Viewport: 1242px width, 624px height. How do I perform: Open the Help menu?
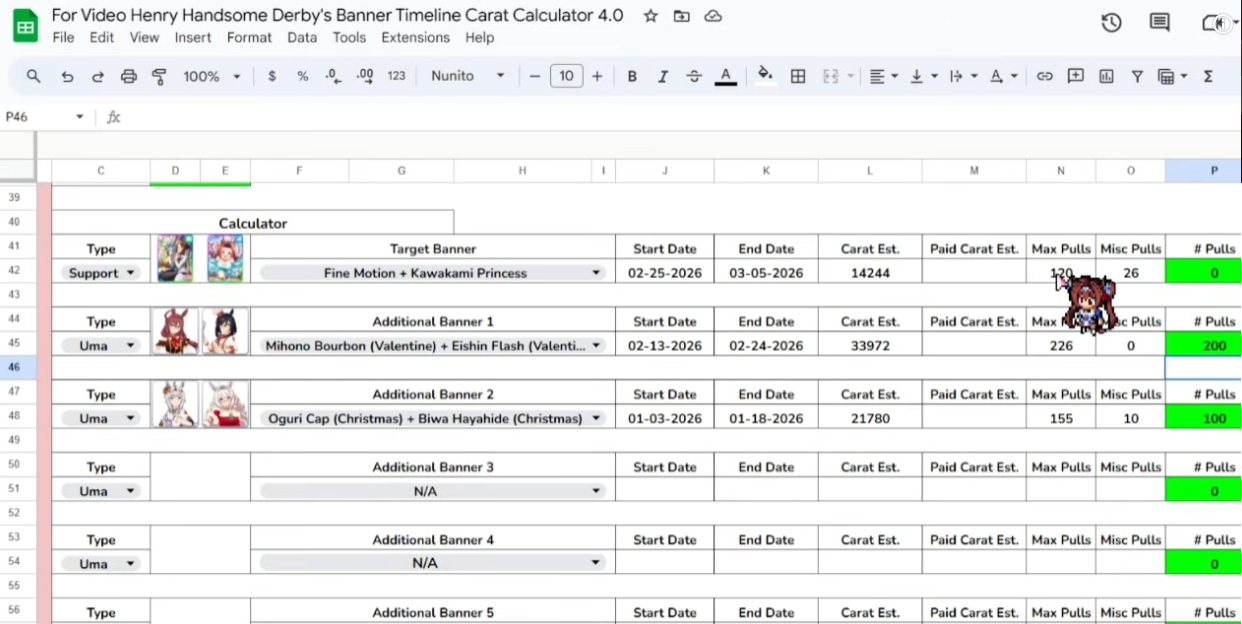pos(479,37)
